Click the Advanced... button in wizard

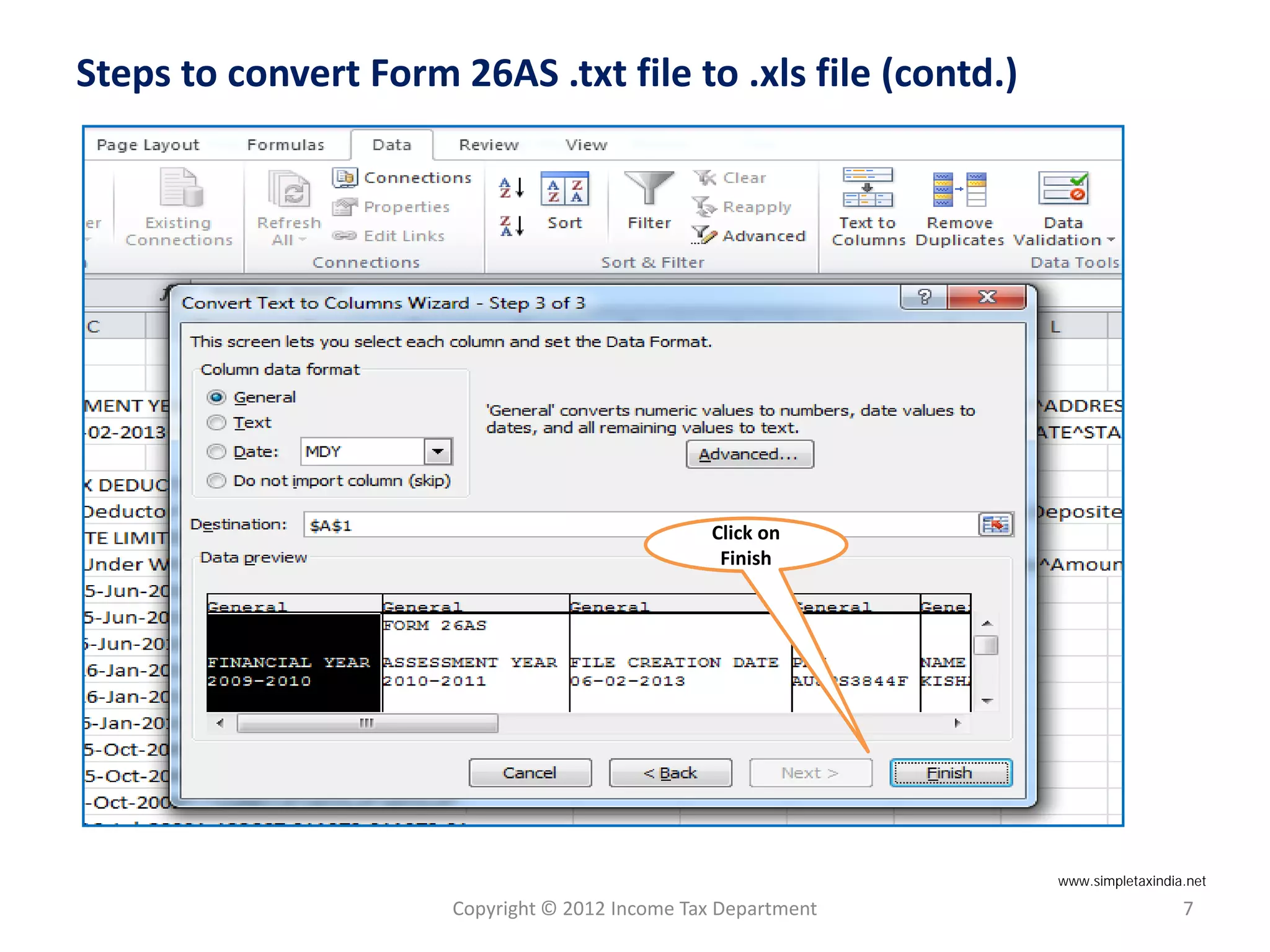coord(750,454)
